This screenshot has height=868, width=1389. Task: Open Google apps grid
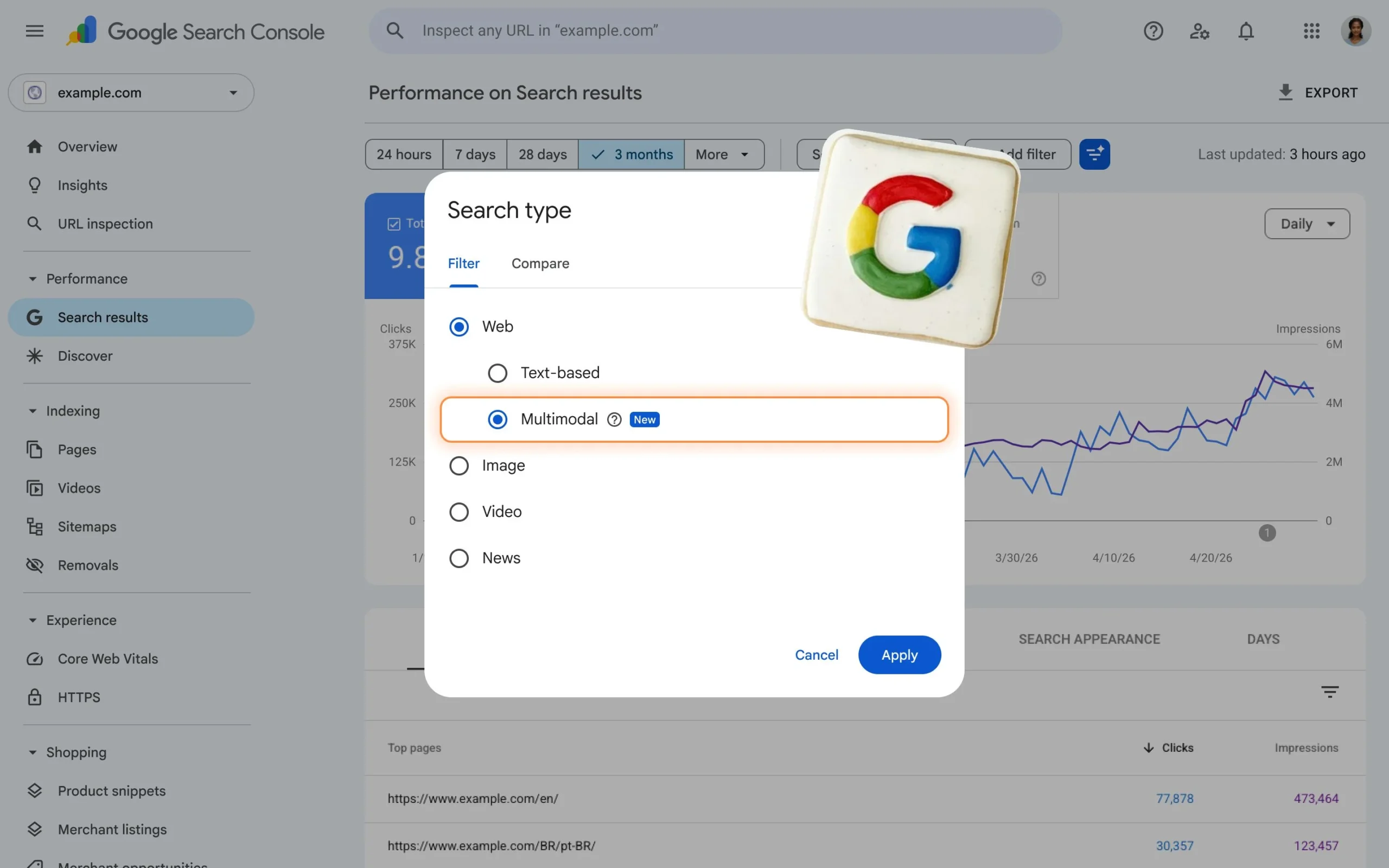tap(1311, 31)
